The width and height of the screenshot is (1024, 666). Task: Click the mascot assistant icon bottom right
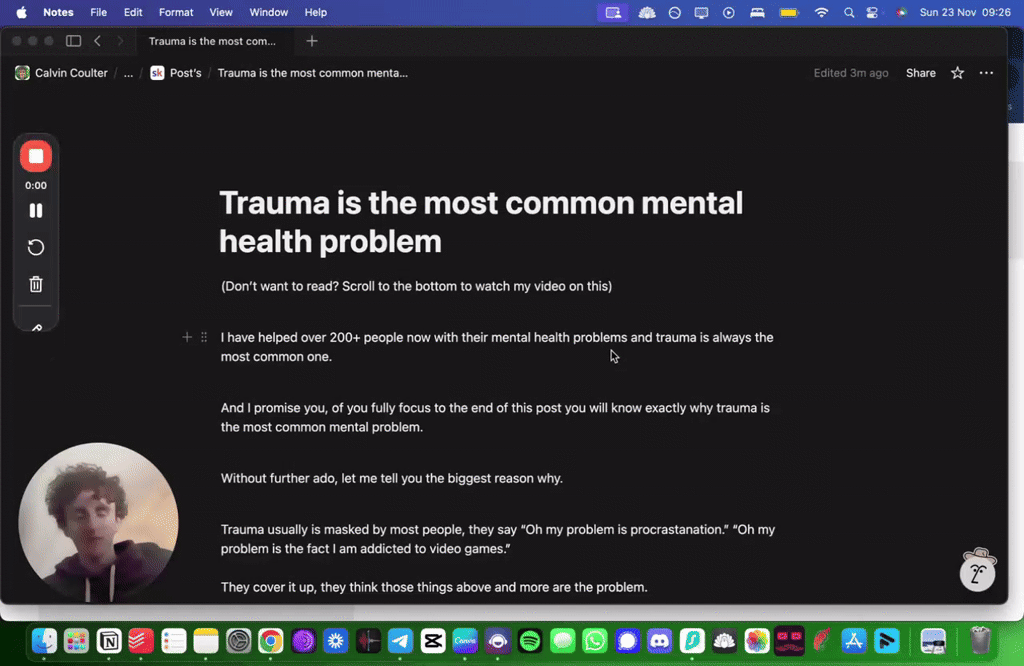tap(977, 572)
